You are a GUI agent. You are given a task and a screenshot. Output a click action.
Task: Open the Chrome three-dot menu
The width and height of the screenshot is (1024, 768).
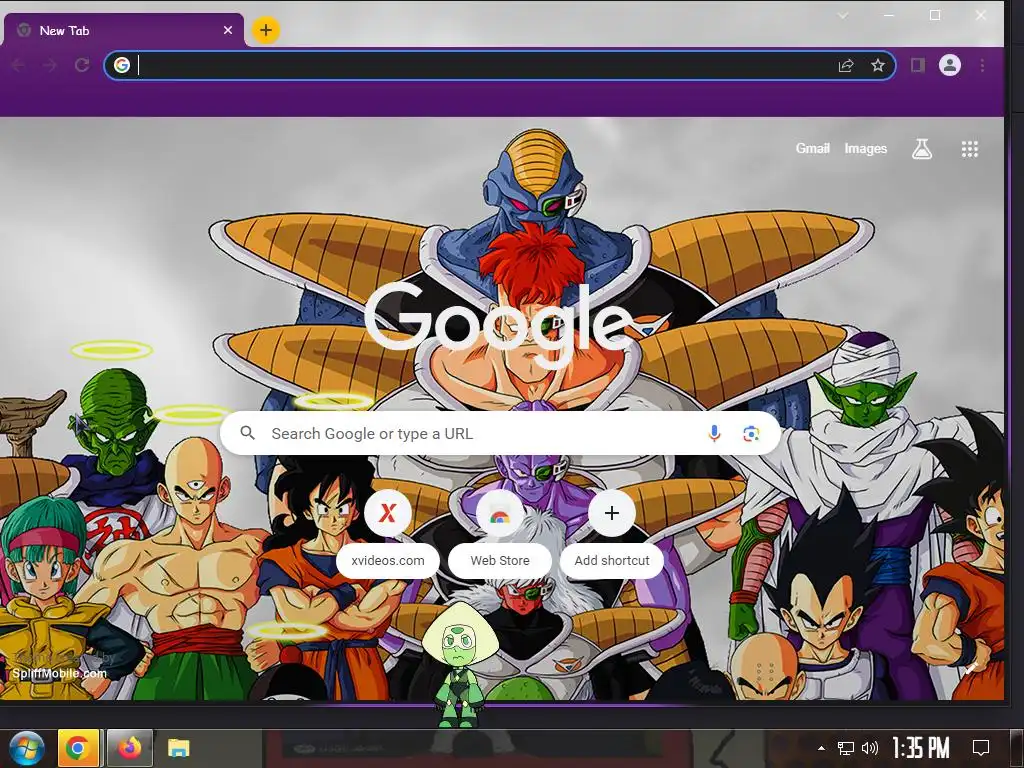[x=982, y=65]
